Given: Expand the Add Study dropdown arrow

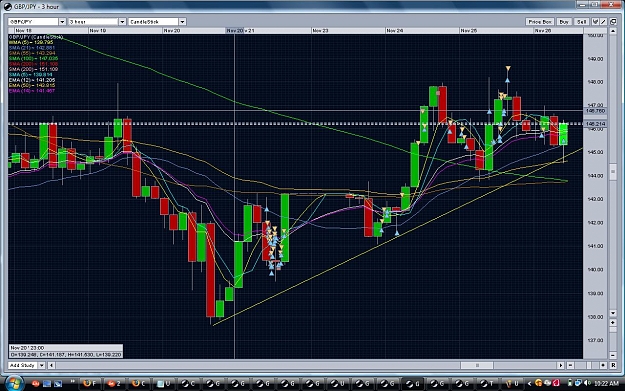Looking at the screenshot, I should (x=41, y=365).
